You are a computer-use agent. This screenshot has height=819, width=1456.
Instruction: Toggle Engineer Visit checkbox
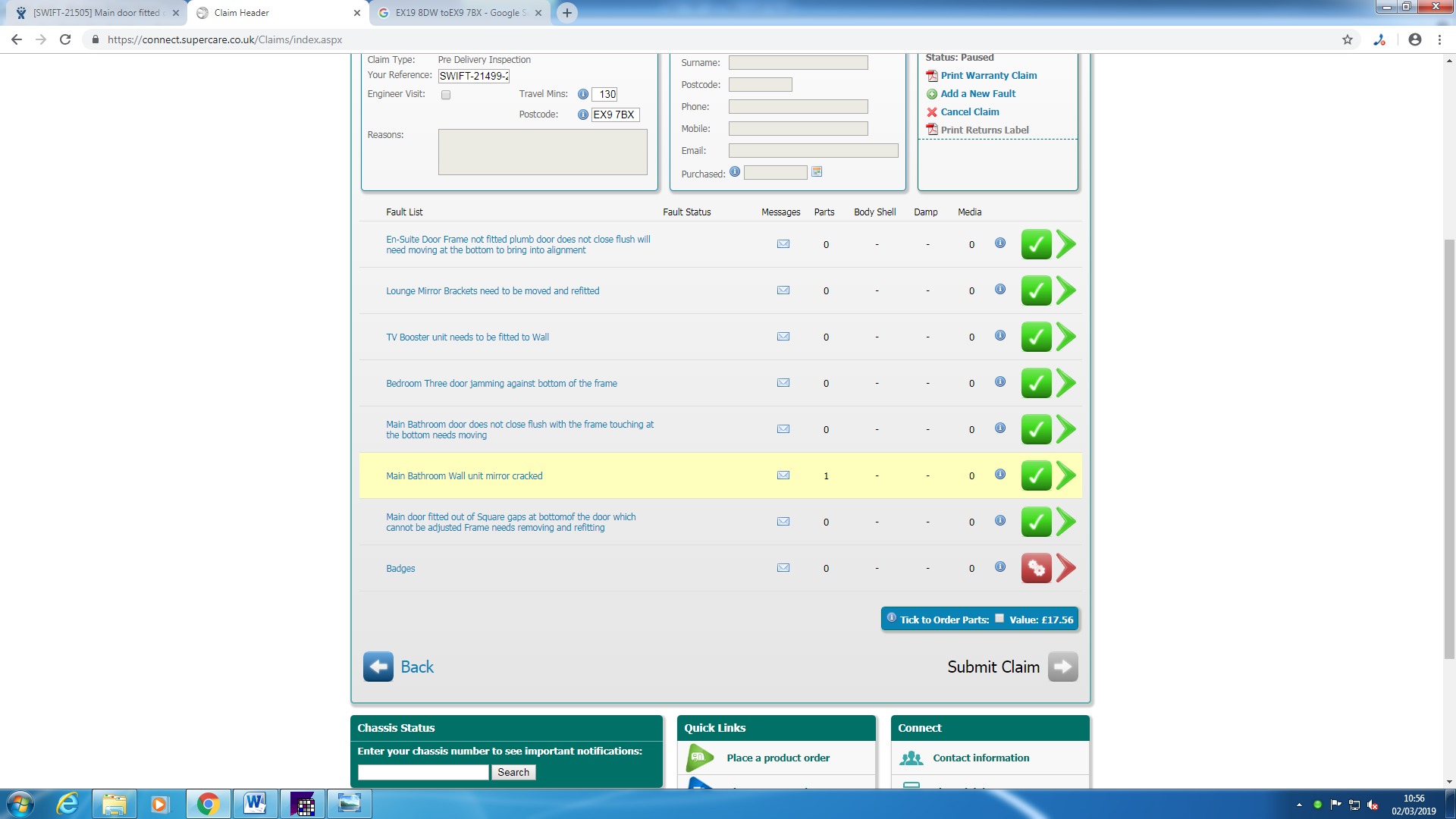pyautogui.click(x=446, y=95)
